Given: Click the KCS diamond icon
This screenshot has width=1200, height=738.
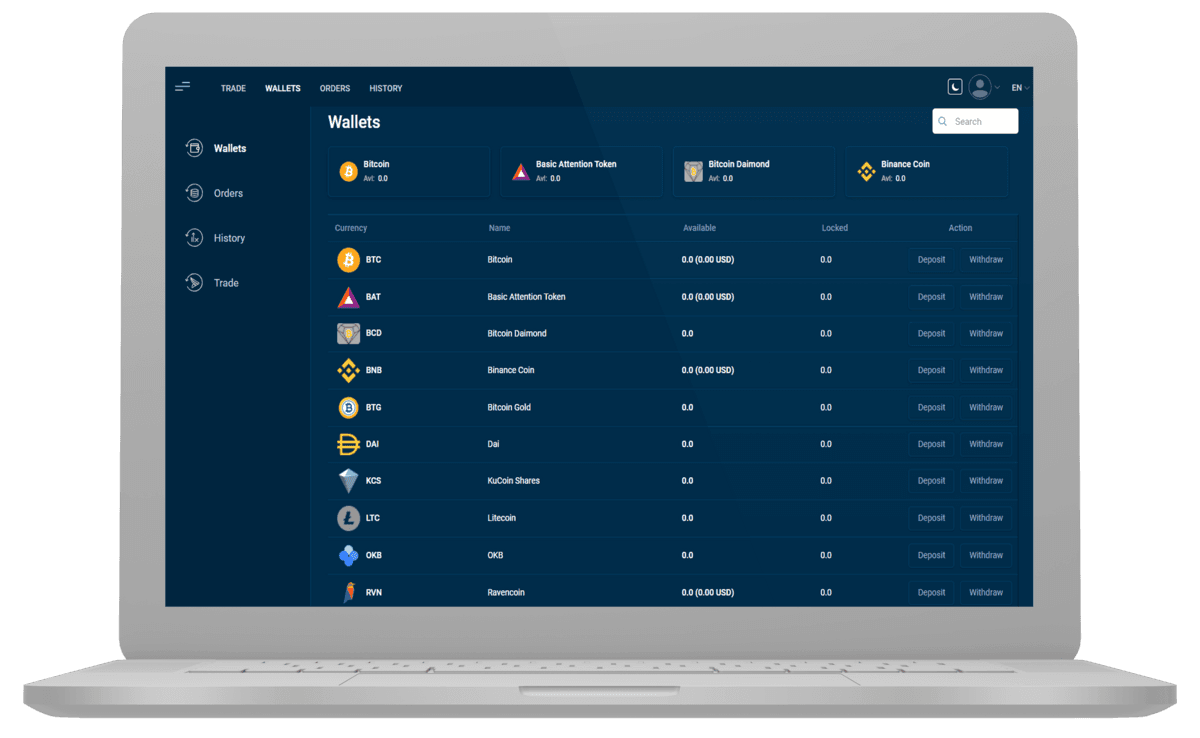Looking at the screenshot, I should (348, 481).
